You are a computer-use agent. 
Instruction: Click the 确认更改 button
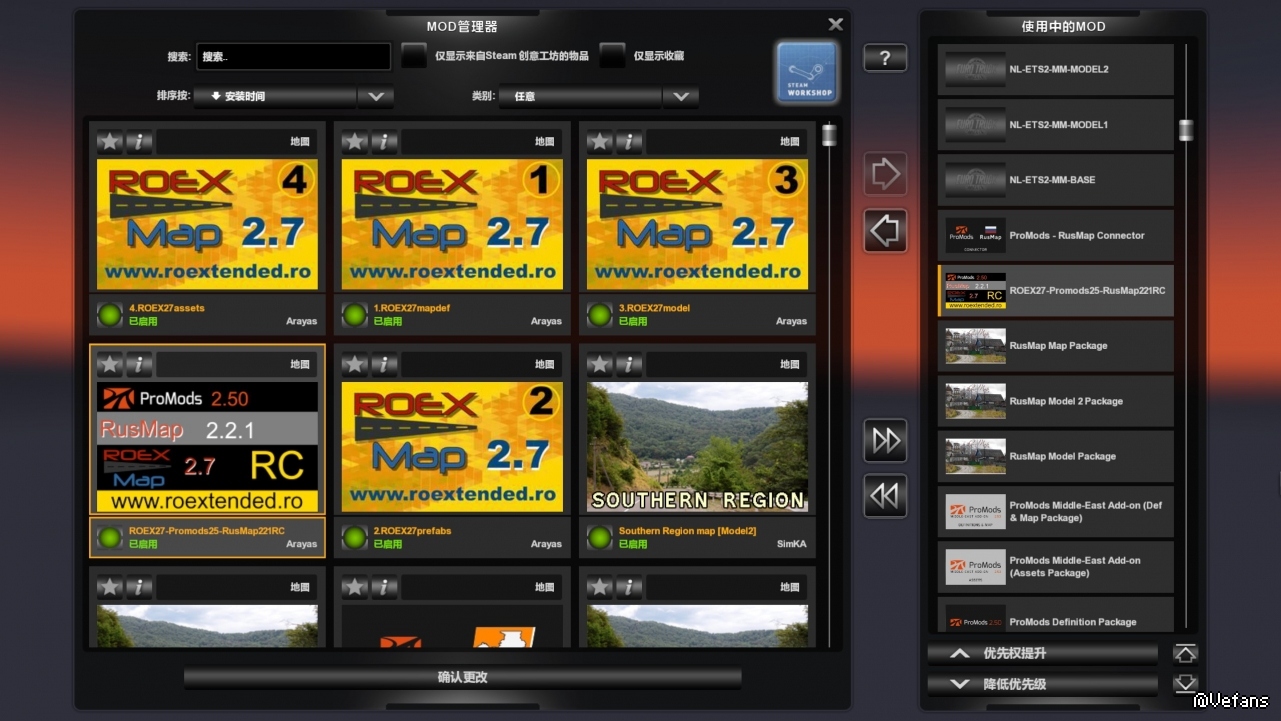(462, 678)
